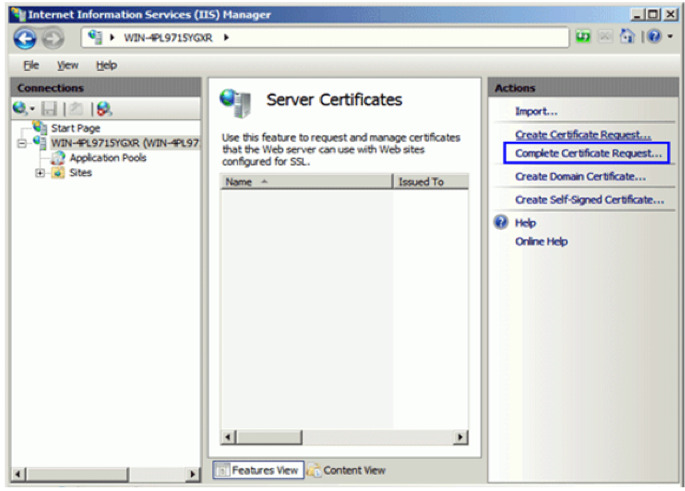Click the arrow after WIN-4PL9715YGXR in address bar
This screenshot has width=685, height=491.
click(226, 38)
